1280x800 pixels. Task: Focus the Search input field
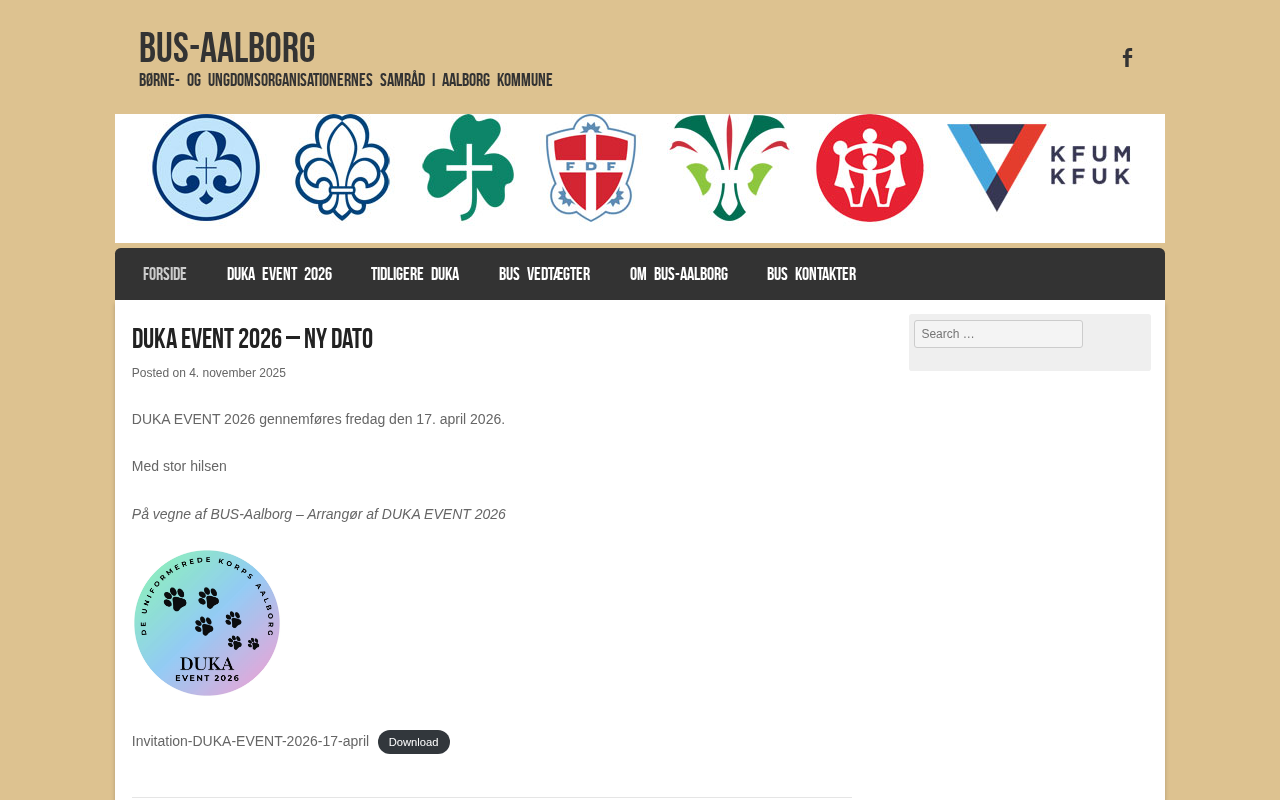pyautogui.click(x=998, y=334)
